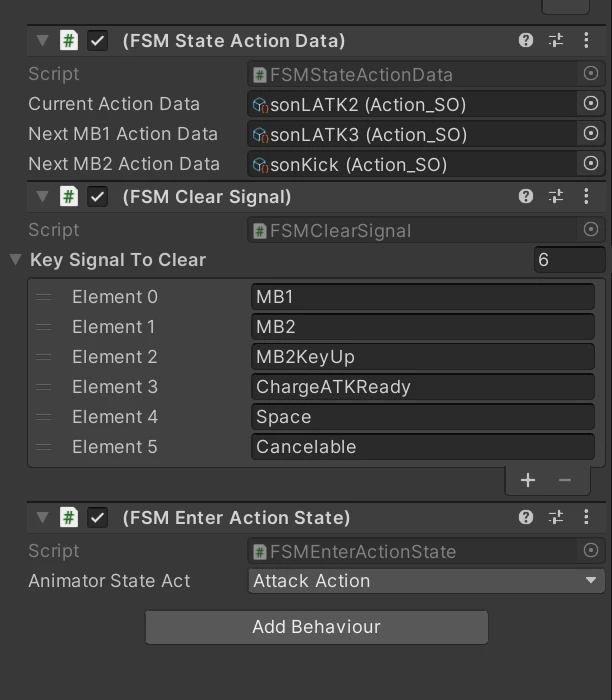Open more options for FSM State Action Data
This screenshot has height=700, width=612.
[x=586, y=41]
